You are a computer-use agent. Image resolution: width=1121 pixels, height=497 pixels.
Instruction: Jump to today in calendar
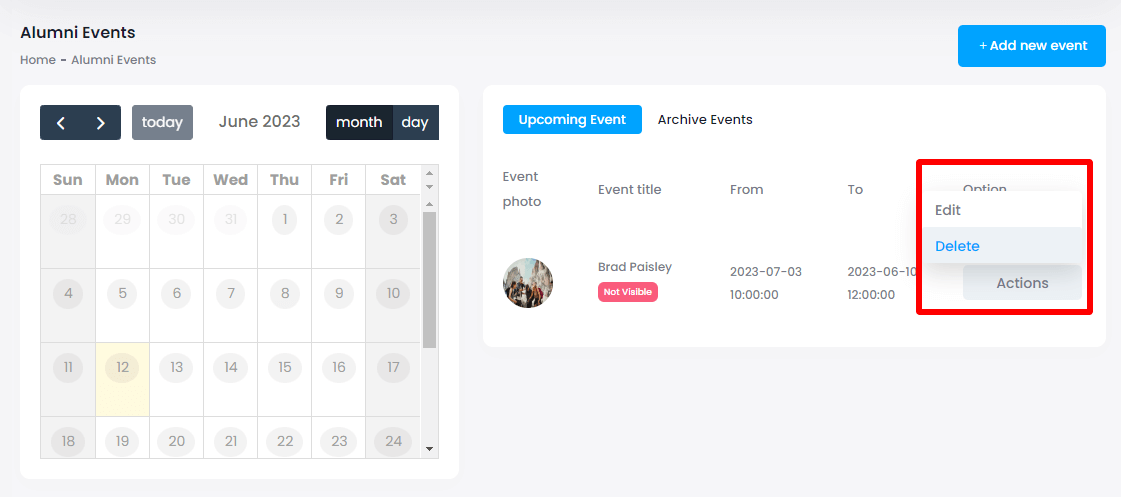click(162, 123)
